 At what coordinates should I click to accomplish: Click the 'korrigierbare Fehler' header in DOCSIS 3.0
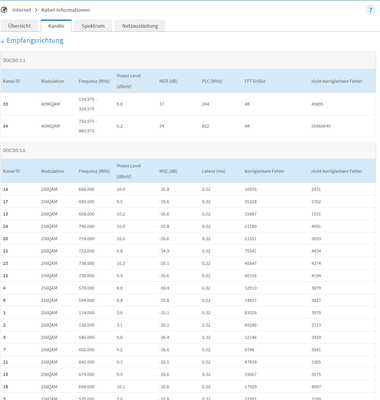tap(264, 171)
